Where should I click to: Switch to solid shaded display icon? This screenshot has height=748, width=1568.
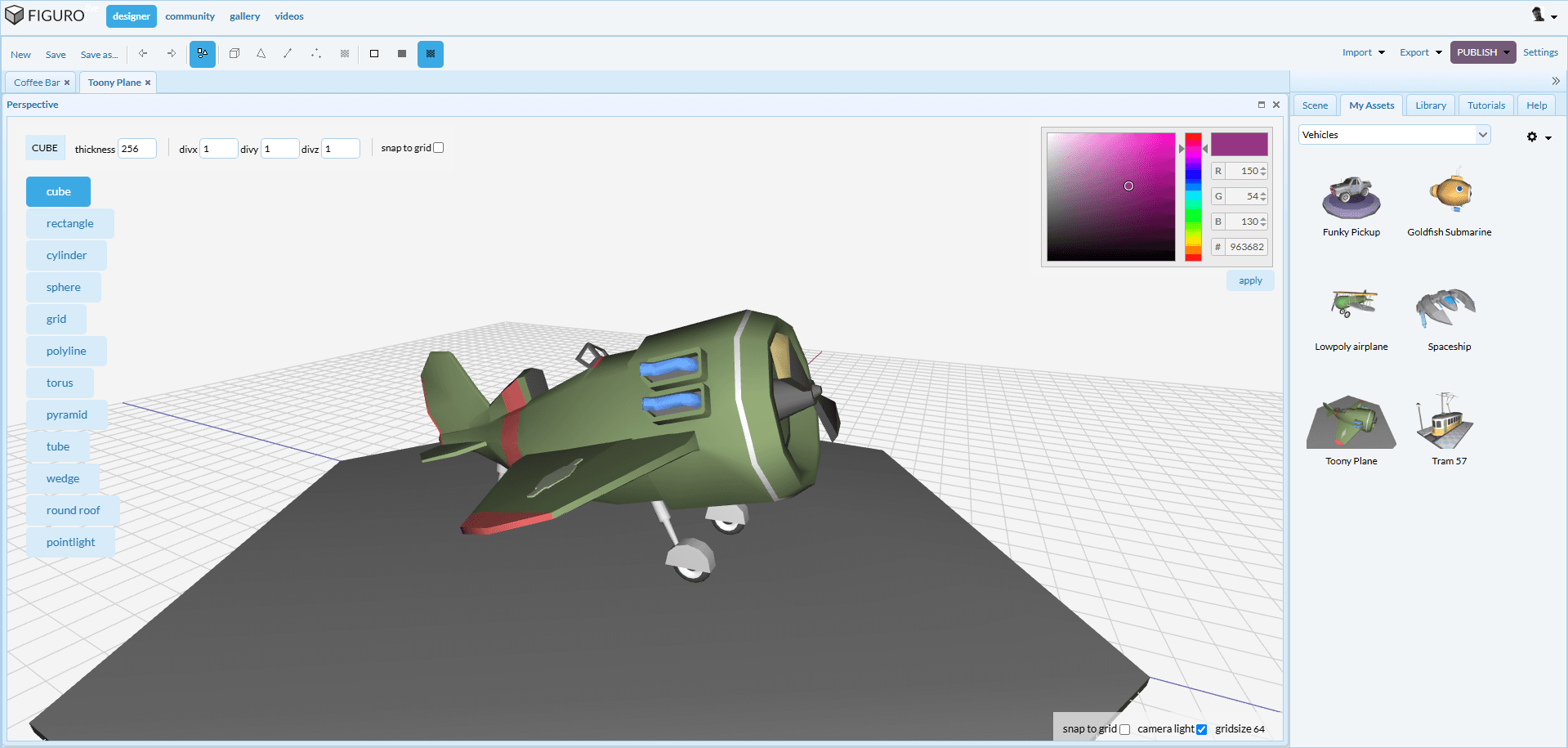pos(402,54)
